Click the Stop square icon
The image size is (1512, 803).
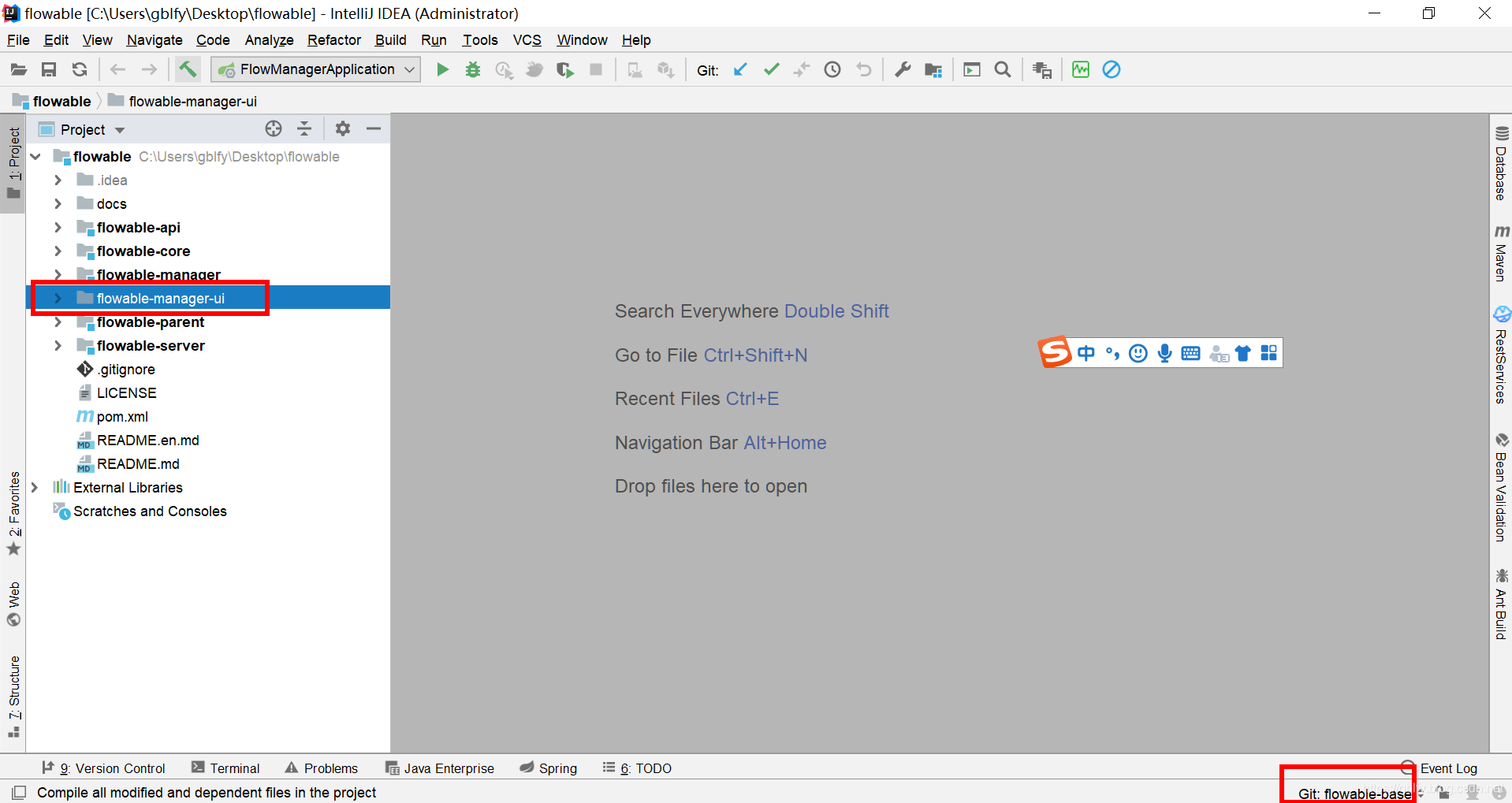pos(596,69)
